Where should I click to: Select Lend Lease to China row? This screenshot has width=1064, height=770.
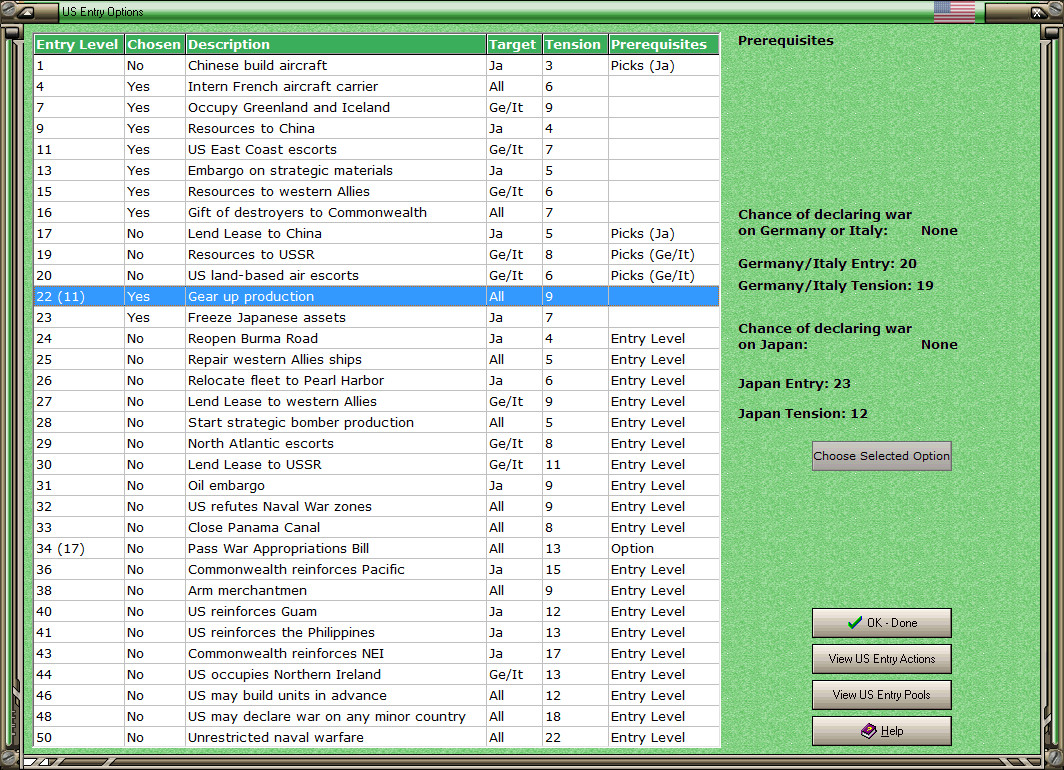tap(377, 234)
